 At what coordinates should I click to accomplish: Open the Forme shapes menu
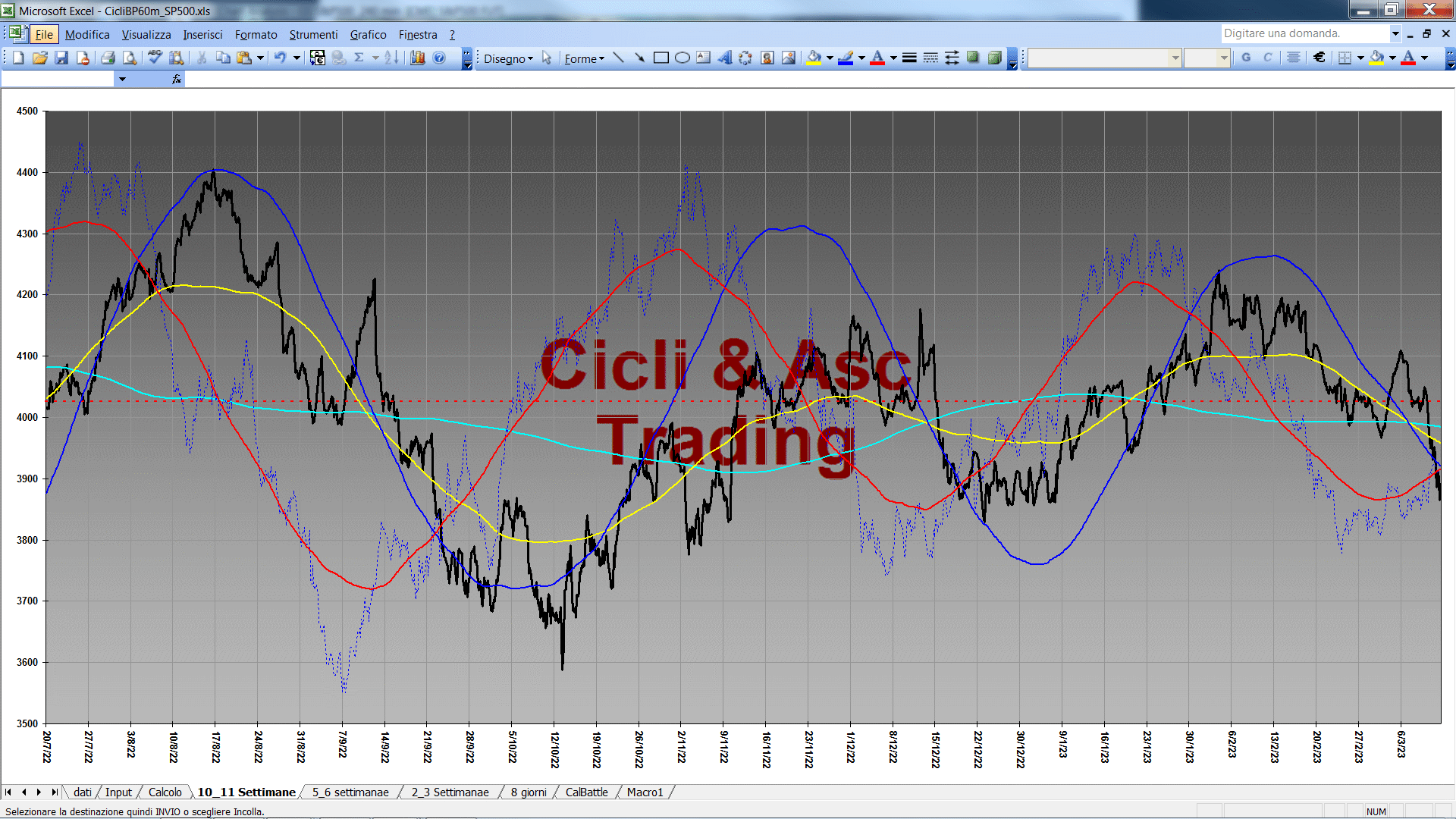point(584,58)
